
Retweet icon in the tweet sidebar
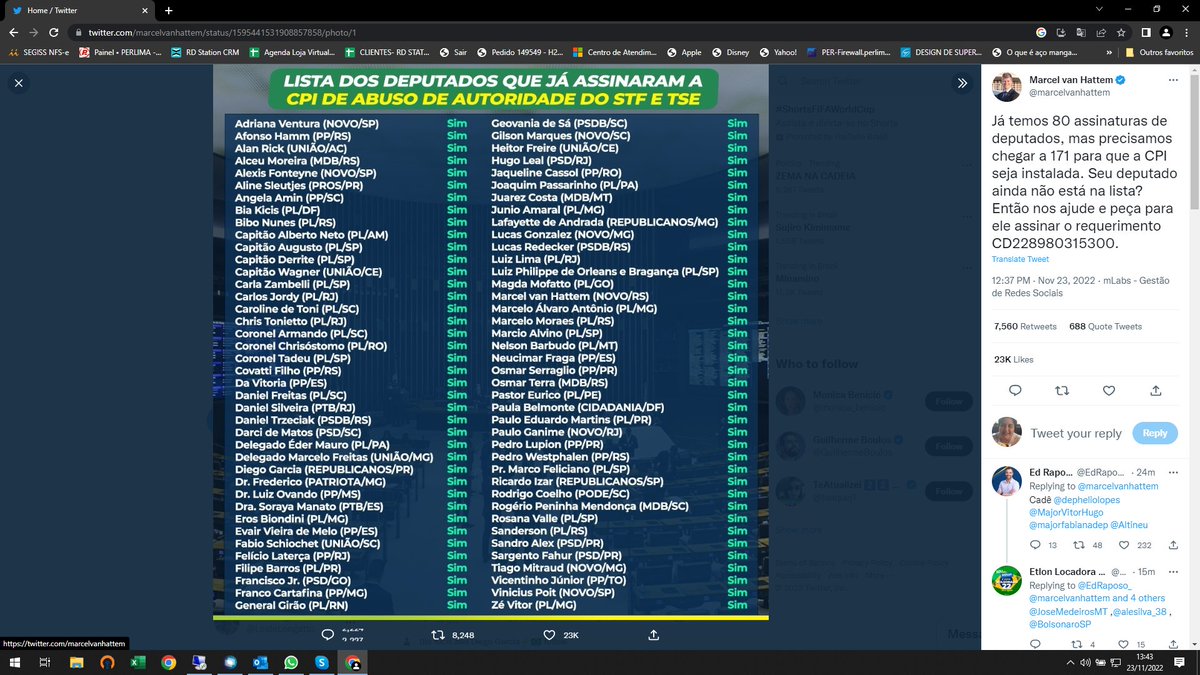click(x=1062, y=390)
